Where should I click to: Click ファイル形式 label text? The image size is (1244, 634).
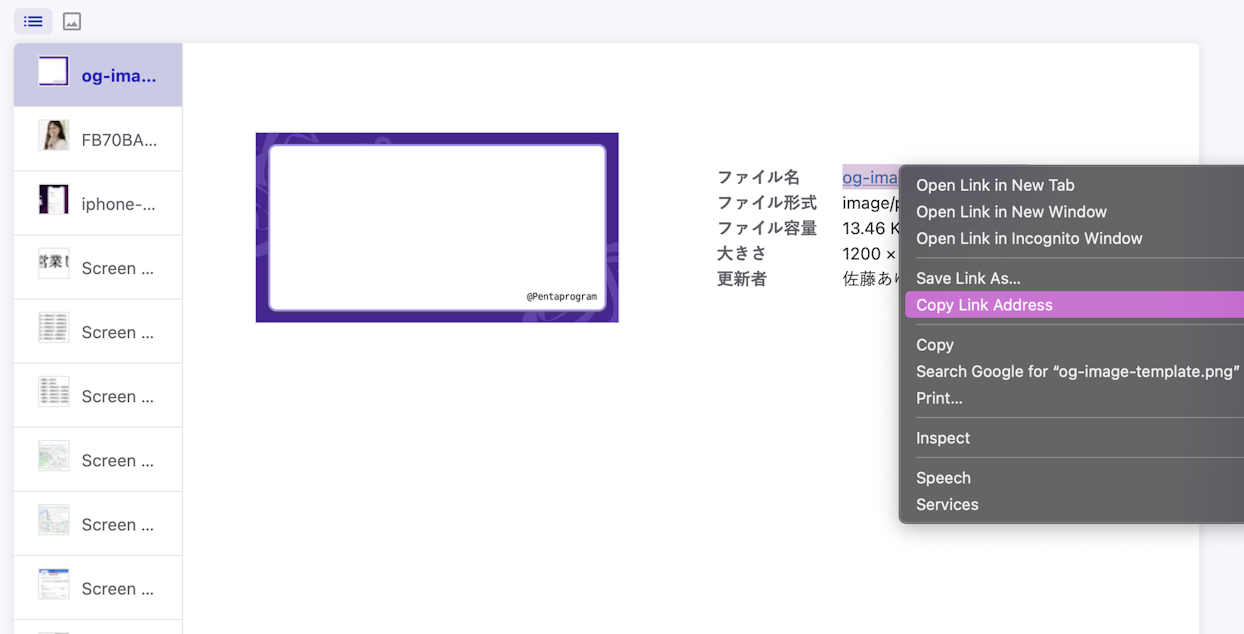767,203
